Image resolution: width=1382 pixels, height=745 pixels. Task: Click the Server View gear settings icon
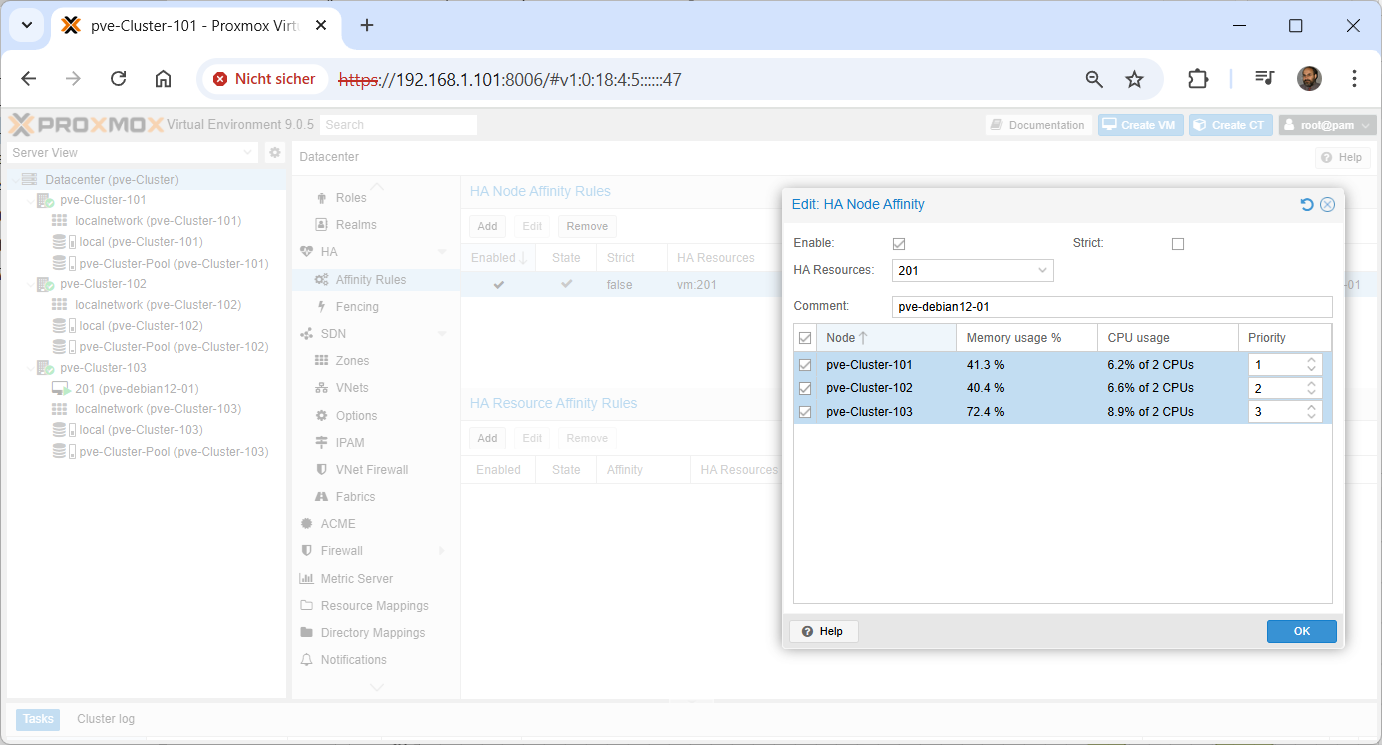[x=275, y=153]
